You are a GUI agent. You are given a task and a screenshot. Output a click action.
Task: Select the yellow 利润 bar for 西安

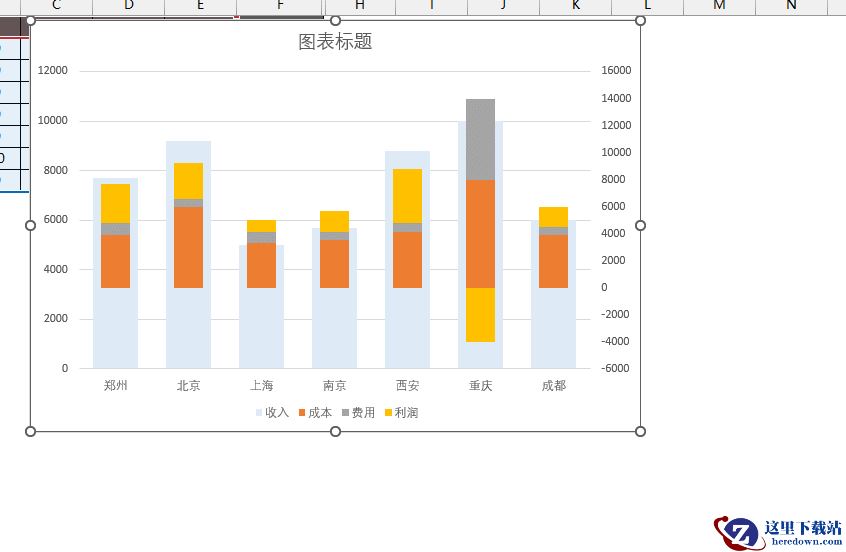[x=407, y=196]
